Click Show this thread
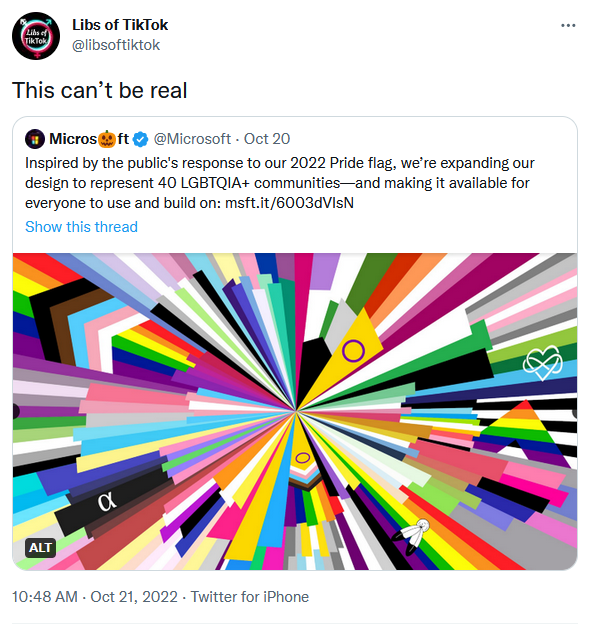Image resolution: width=589 pixels, height=630 pixels. pyautogui.click(x=82, y=227)
